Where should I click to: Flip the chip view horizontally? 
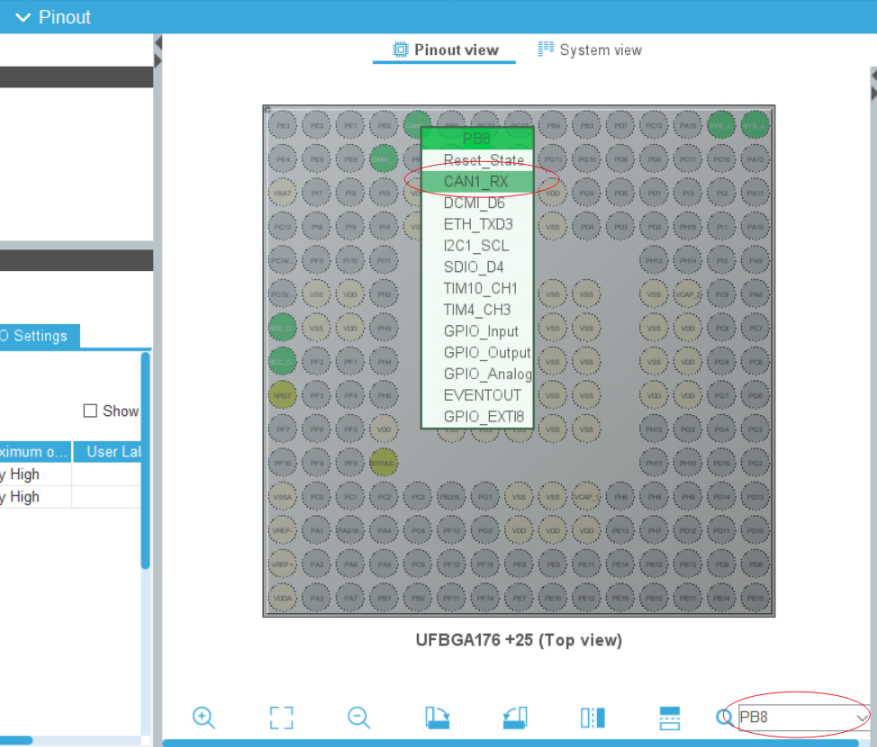point(592,717)
